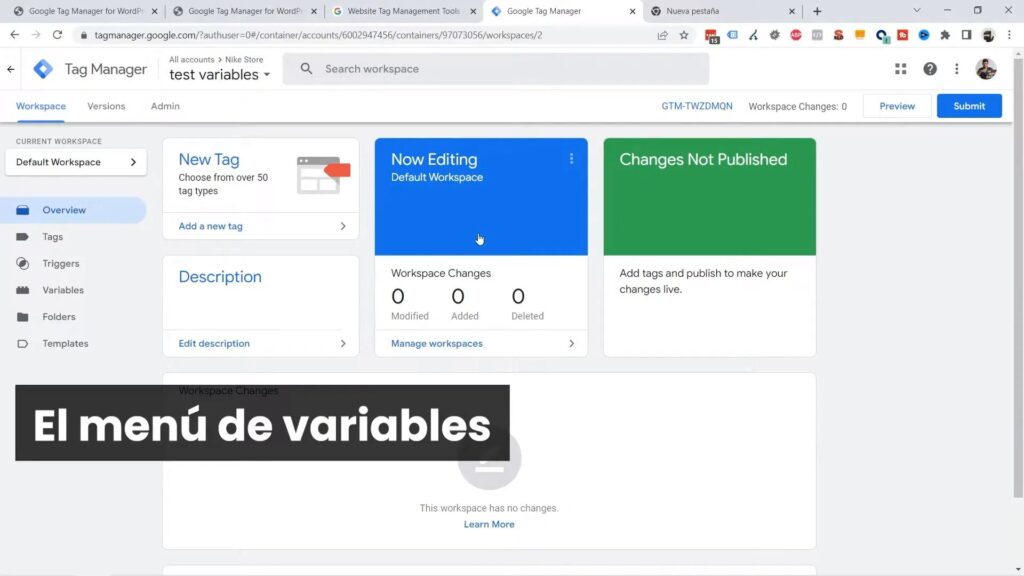Click the chevron next to Manage workspaces

click(571, 344)
